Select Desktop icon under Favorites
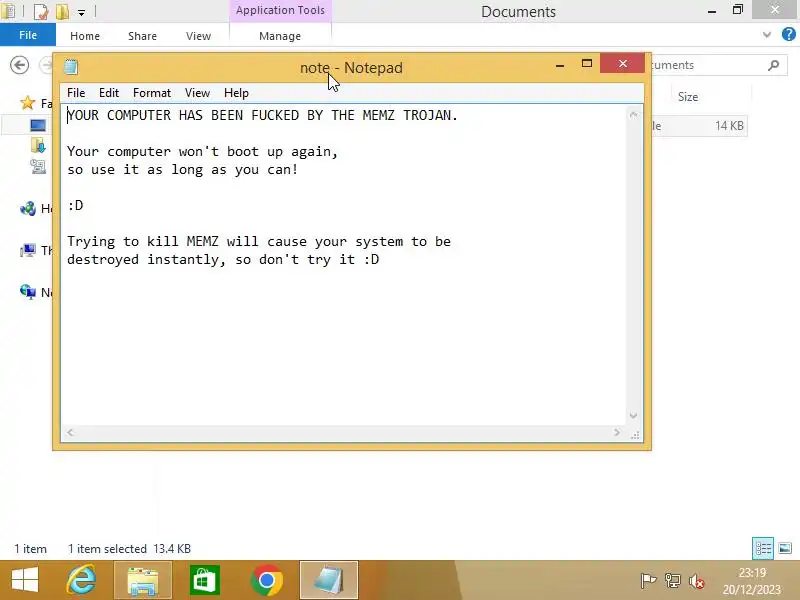 [38, 126]
